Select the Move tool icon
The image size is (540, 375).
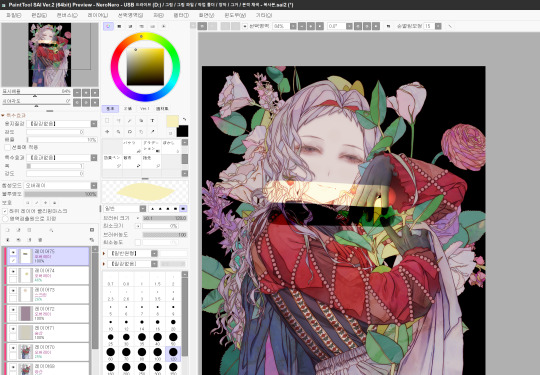click(x=107, y=132)
